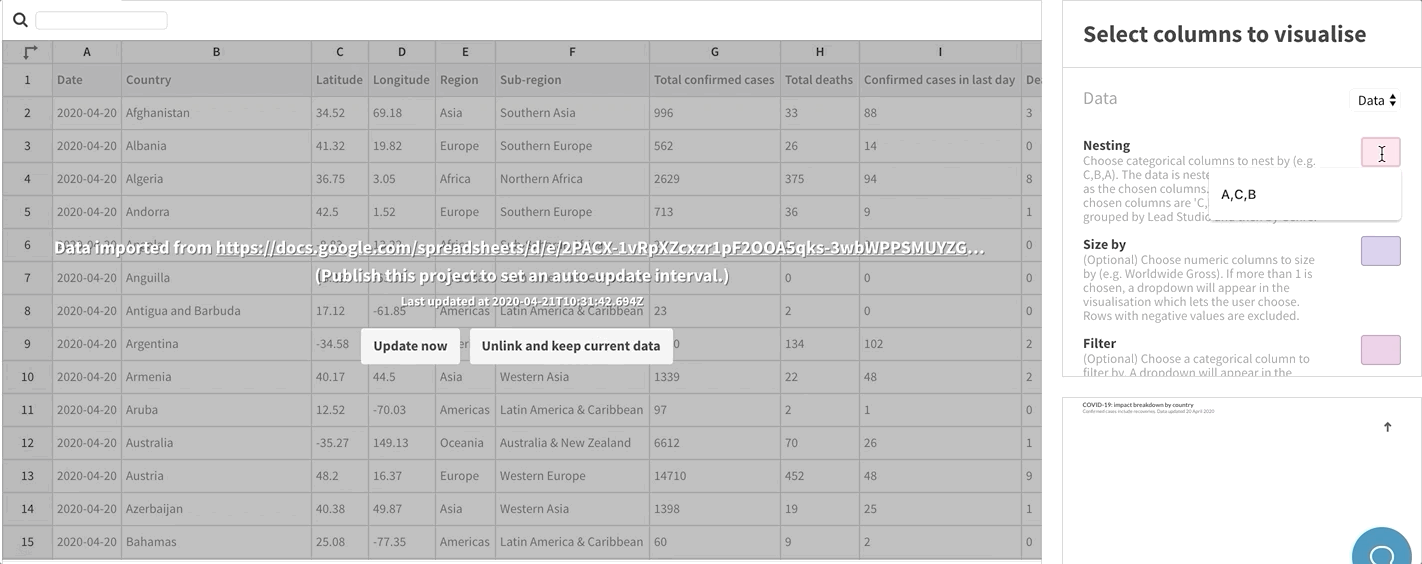The image size is (1422, 564).
Task: Click the Confirmed cases in last day header
Action: pyautogui.click(x=940, y=80)
